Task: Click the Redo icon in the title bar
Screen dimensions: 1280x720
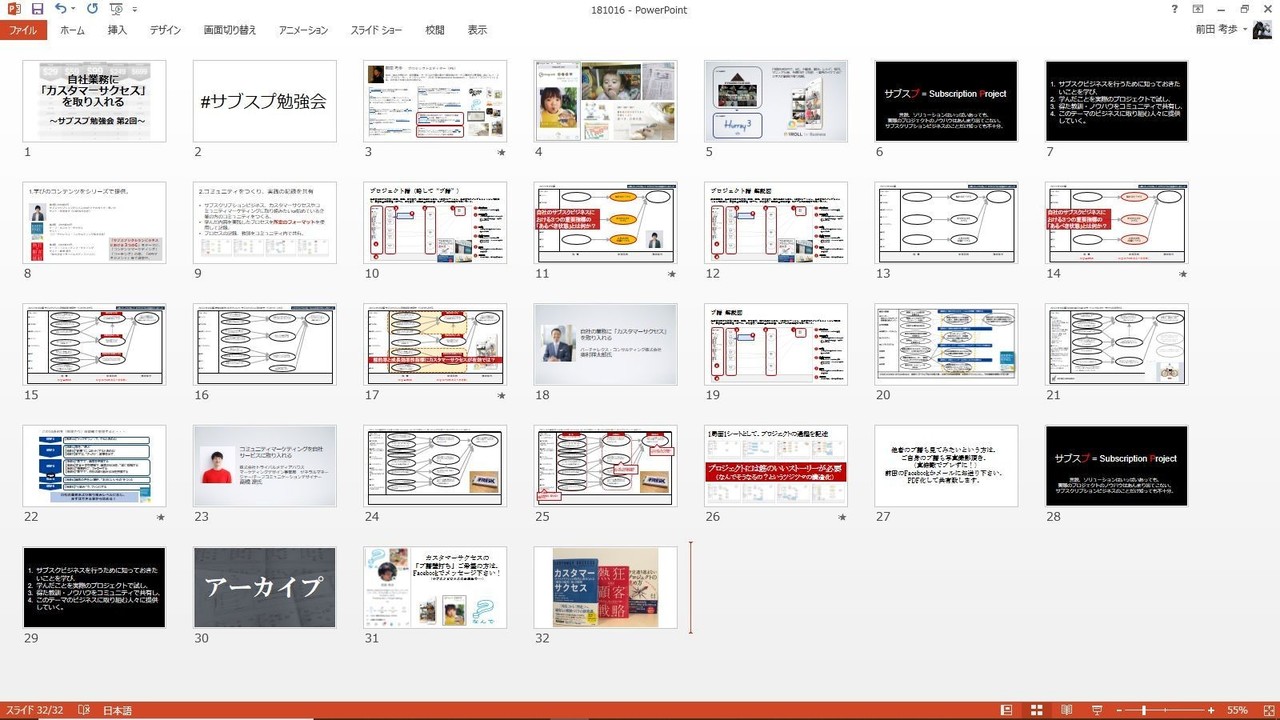Action: (x=92, y=9)
